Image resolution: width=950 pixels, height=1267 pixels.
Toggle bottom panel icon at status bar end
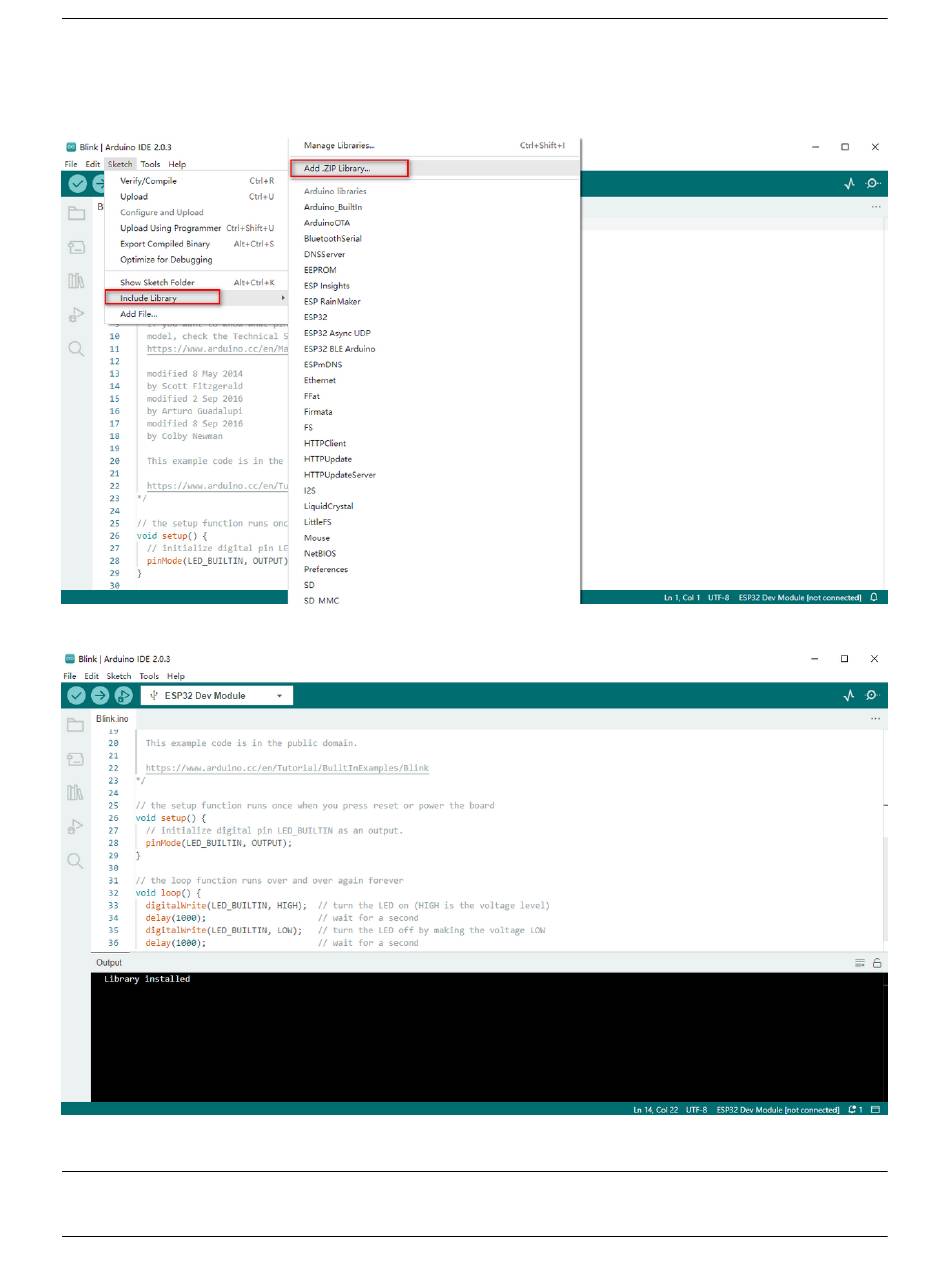point(875,1109)
